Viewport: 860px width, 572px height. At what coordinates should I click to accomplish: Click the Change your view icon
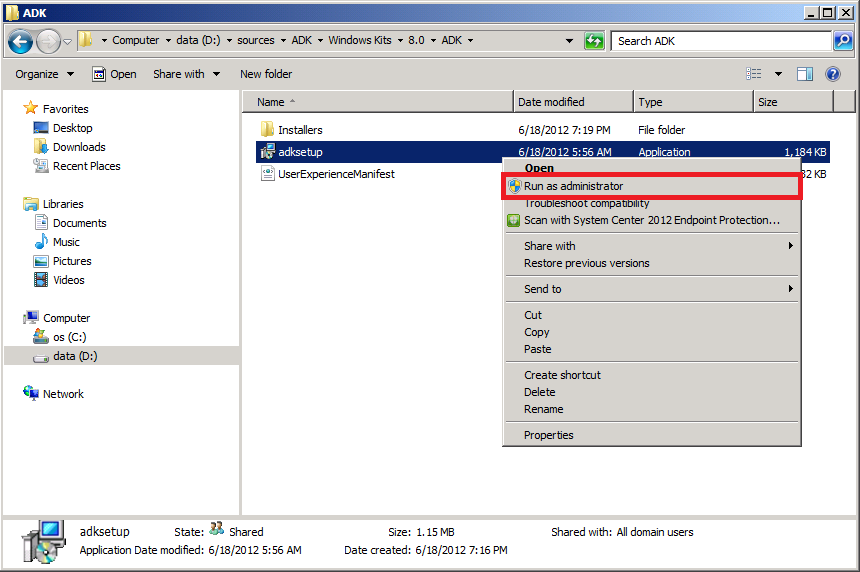pyautogui.click(x=754, y=73)
